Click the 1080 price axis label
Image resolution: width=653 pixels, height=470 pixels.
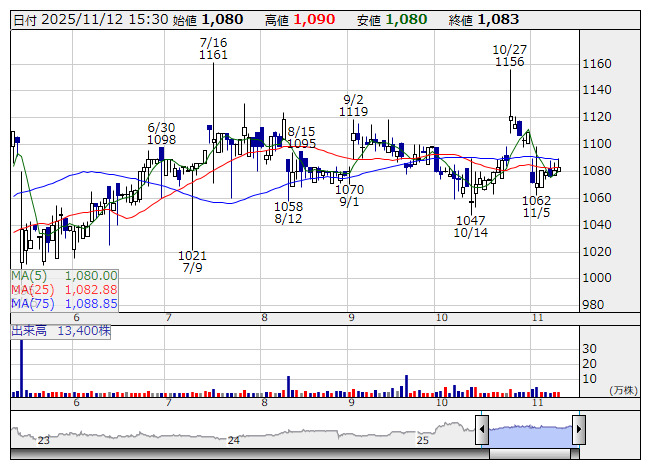(597, 171)
